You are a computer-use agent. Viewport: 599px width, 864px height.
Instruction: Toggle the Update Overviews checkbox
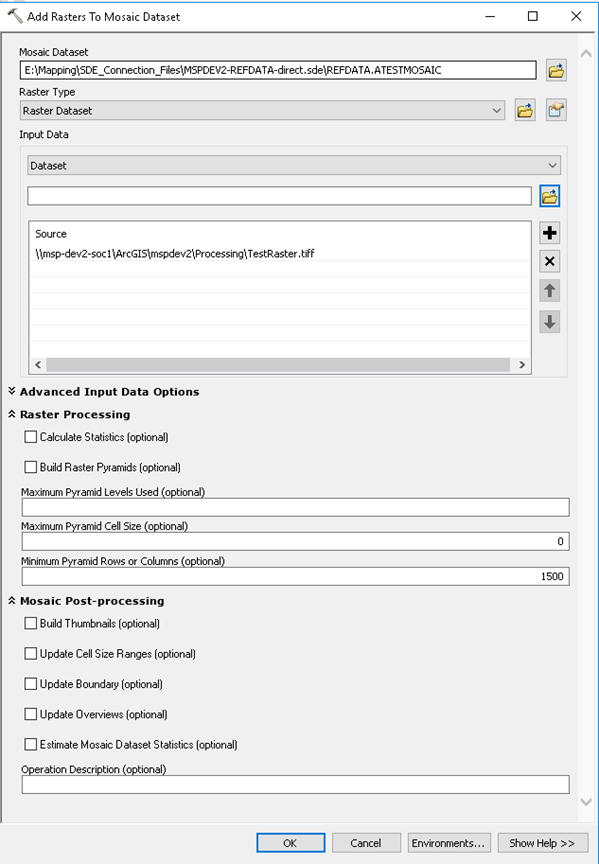click(30, 714)
